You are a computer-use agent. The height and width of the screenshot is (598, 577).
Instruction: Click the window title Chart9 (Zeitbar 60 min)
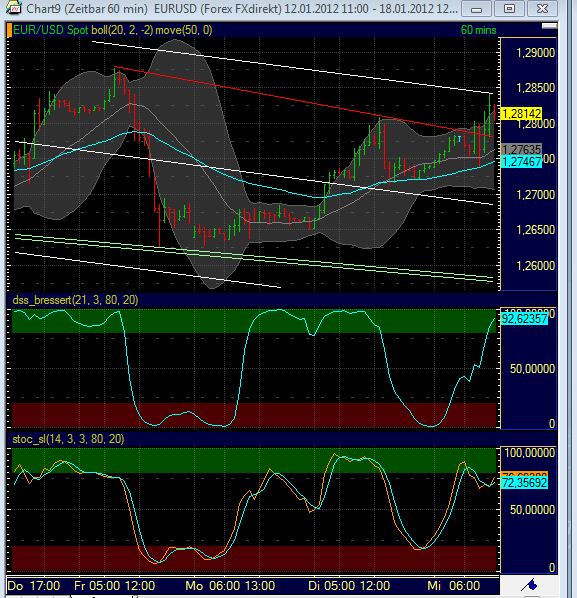click(87, 8)
